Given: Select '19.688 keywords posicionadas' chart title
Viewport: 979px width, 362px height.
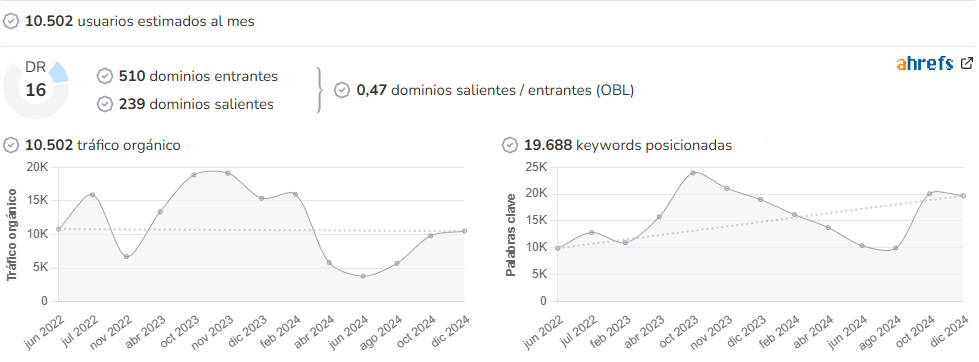Looking at the screenshot, I should [628, 145].
